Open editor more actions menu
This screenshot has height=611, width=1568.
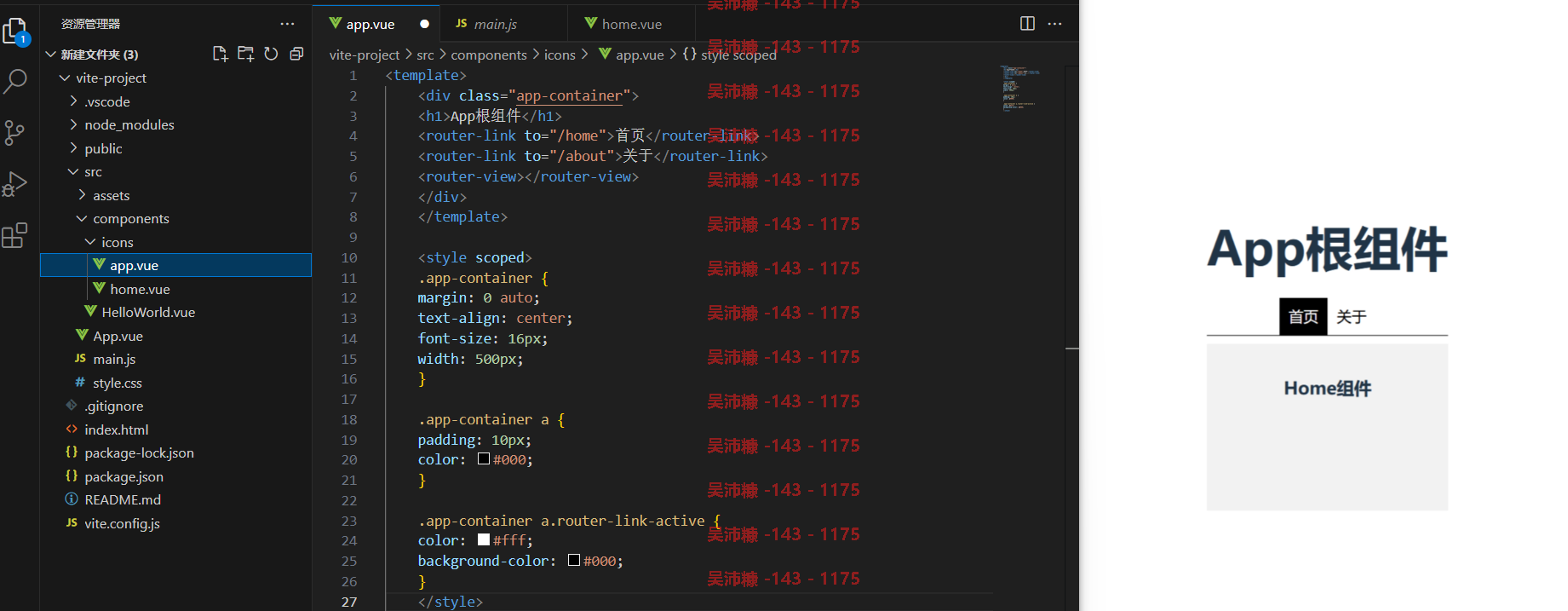coord(1054,24)
